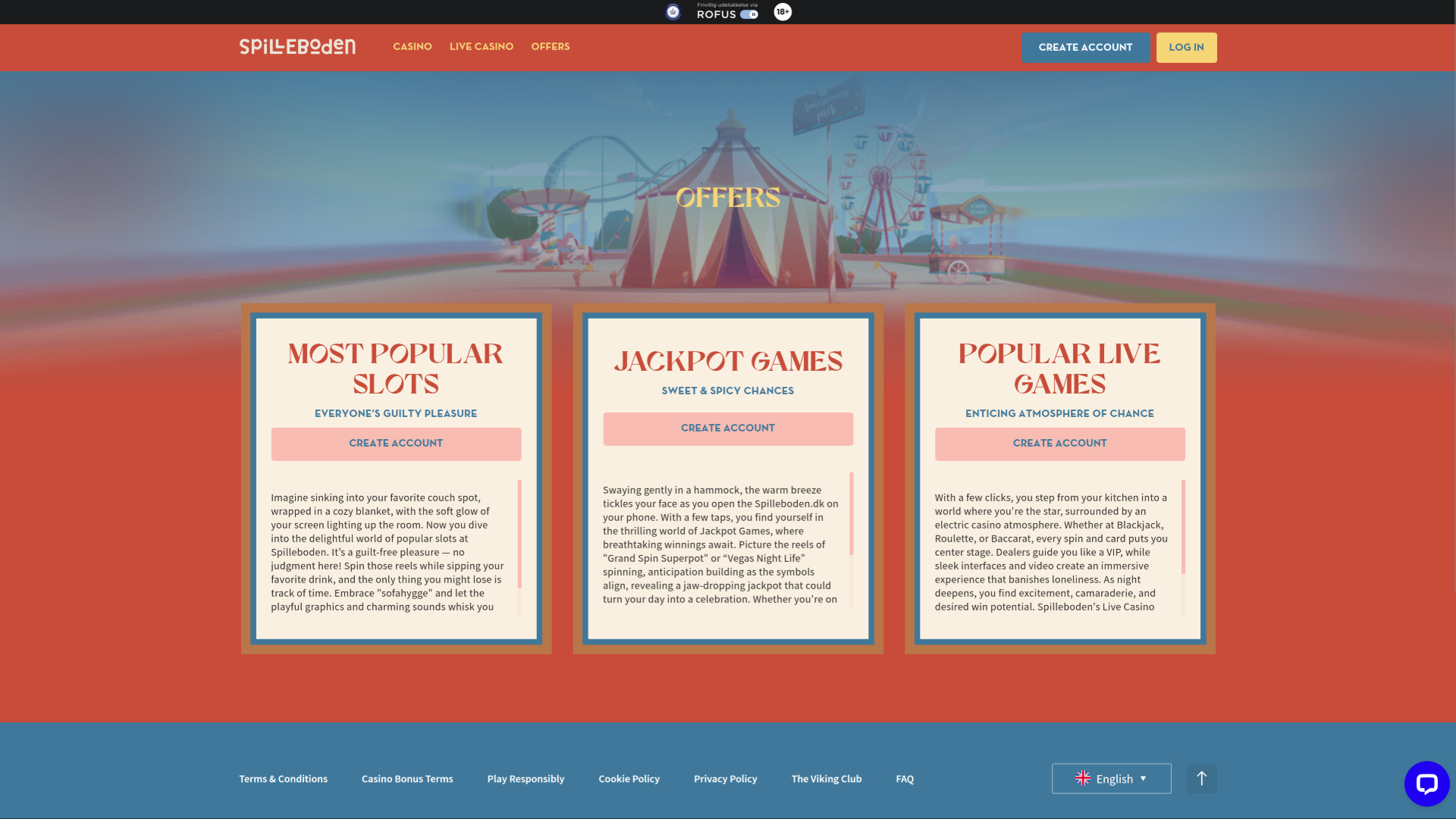Open the Live Casino page
Image resolution: width=1456 pixels, height=819 pixels.
(481, 46)
